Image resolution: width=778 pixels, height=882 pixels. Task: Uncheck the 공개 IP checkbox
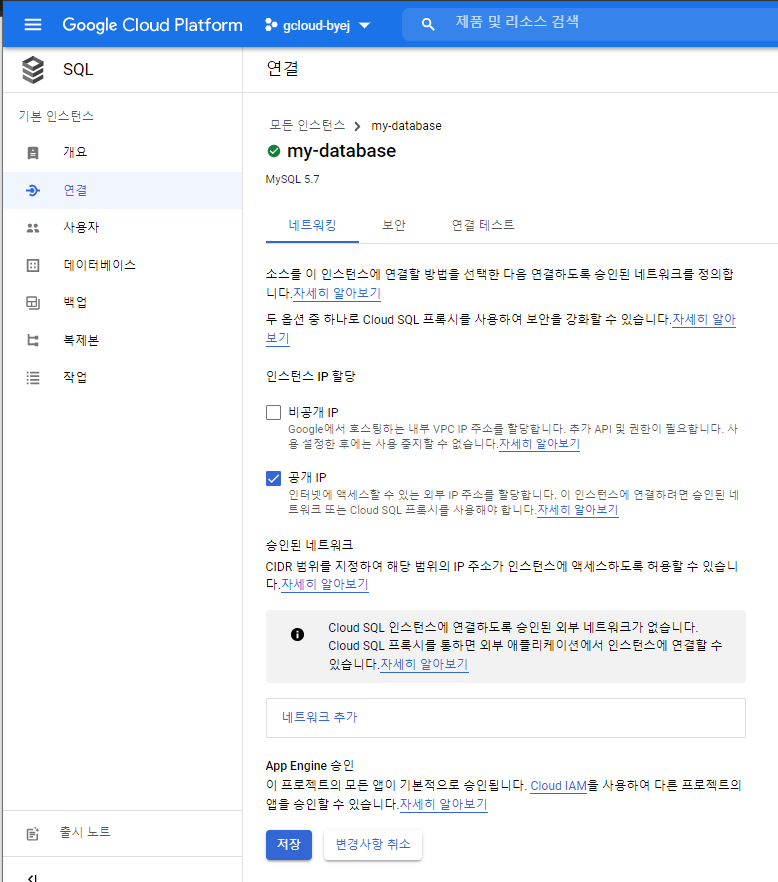point(273,478)
